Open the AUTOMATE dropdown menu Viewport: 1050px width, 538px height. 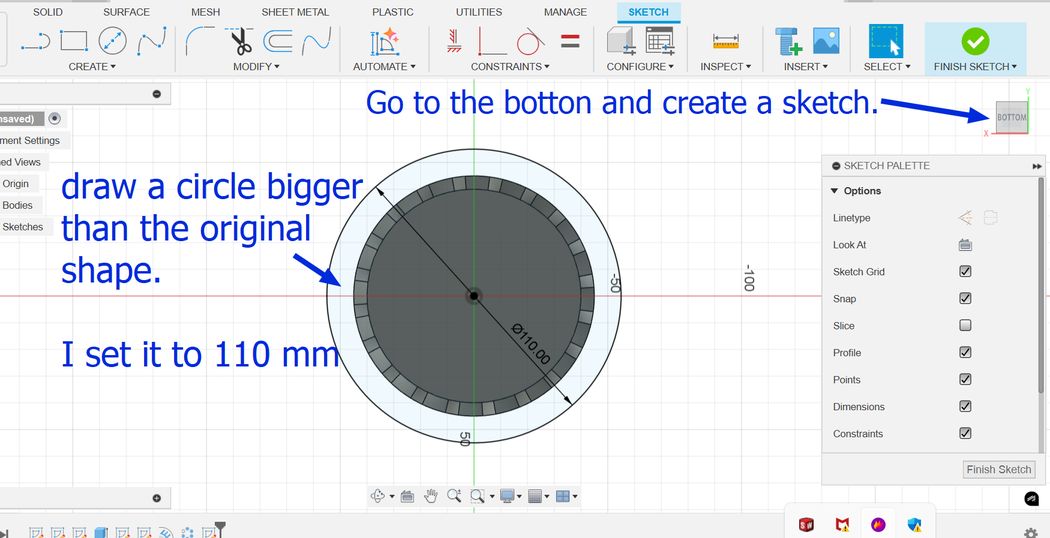[384, 66]
